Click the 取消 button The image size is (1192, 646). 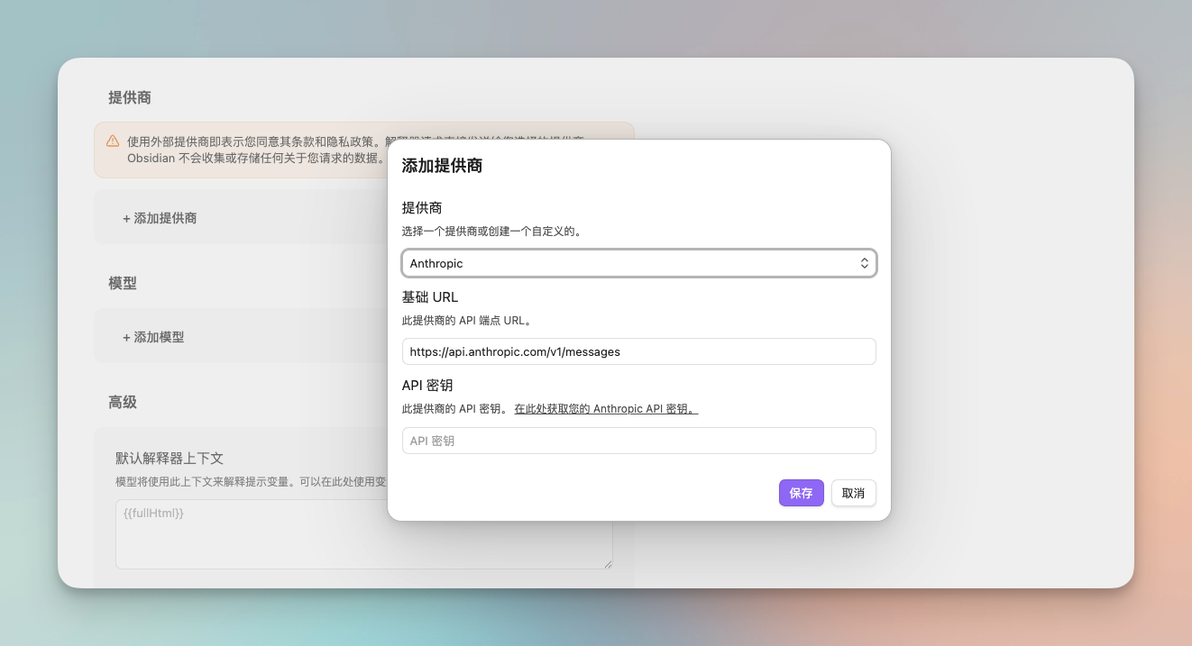click(x=853, y=493)
